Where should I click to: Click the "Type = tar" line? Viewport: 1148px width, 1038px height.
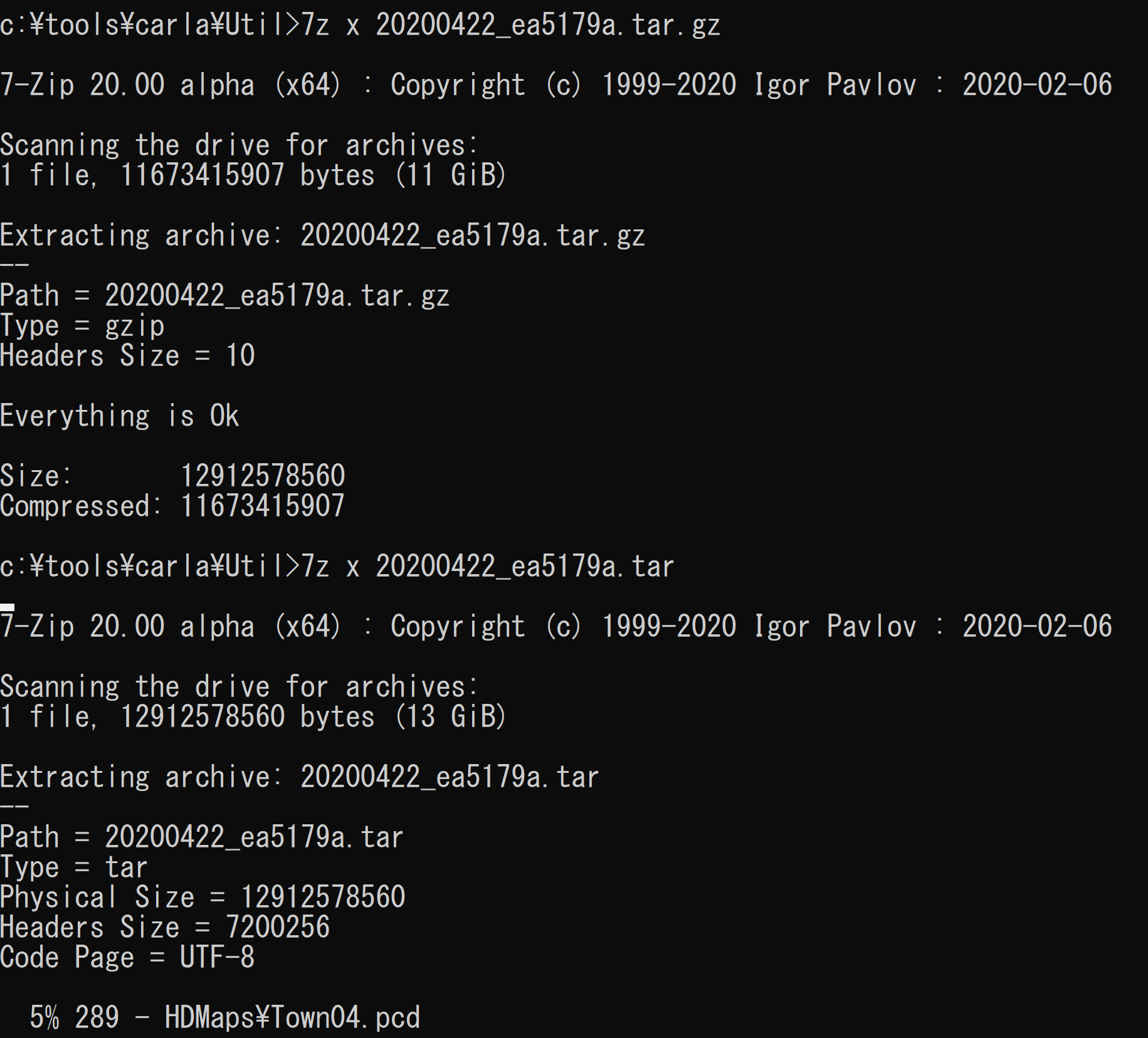(x=73, y=868)
